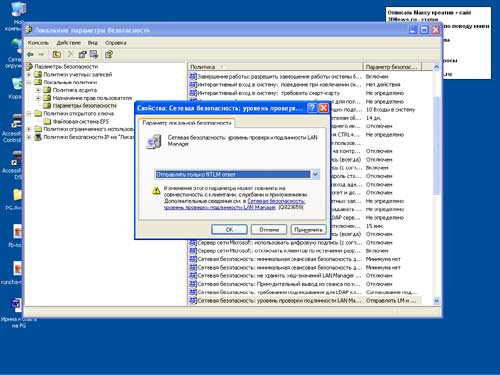Click the OK button in the dialog
The image size is (500, 375).
229,230
